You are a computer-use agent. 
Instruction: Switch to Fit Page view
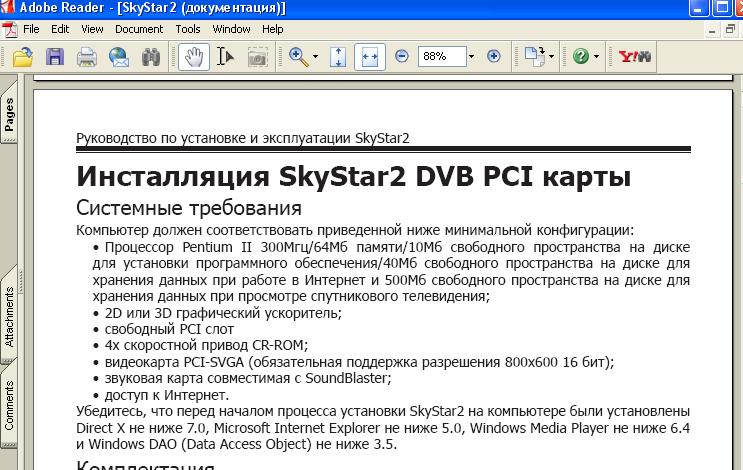[338, 57]
